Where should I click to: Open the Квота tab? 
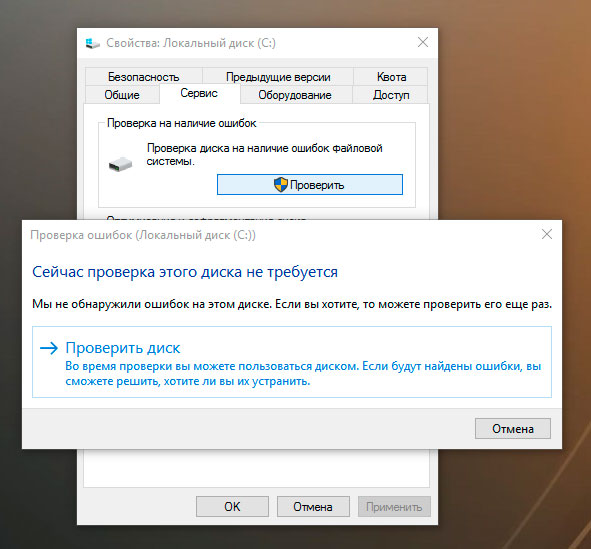pyautogui.click(x=391, y=77)
